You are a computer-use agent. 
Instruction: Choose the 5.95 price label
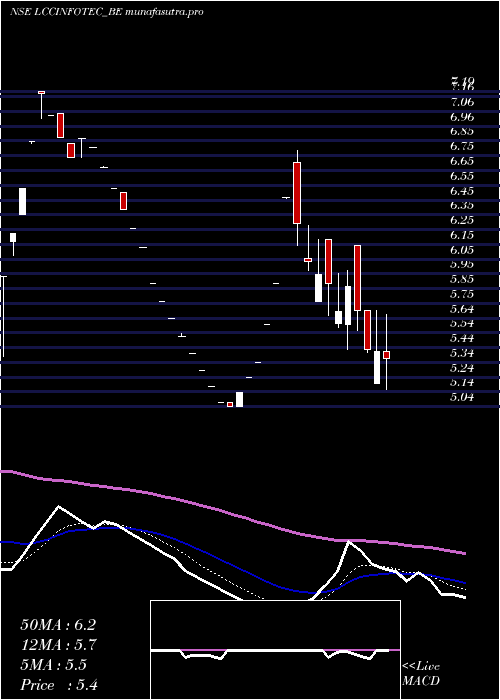pyautogui.click(x=462, y=264)
